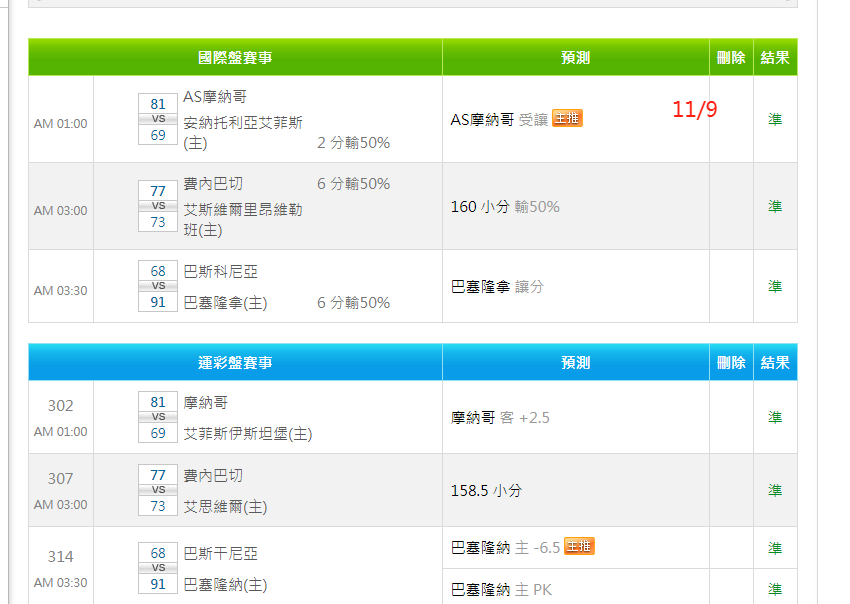This screenshot has width=850, height=604.
Task: Click prediction 158.5 小分
Action: [486, 491]
